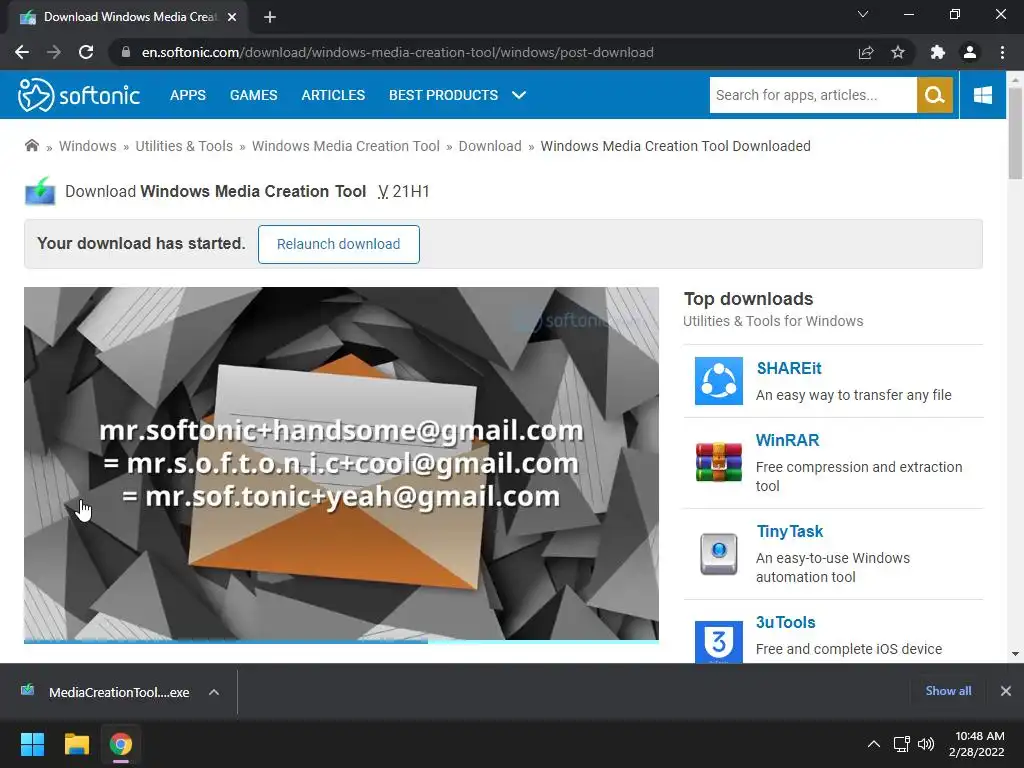Open the SHAREit app icon
The width and height of the screenshot is (1024, 768).
718,381
